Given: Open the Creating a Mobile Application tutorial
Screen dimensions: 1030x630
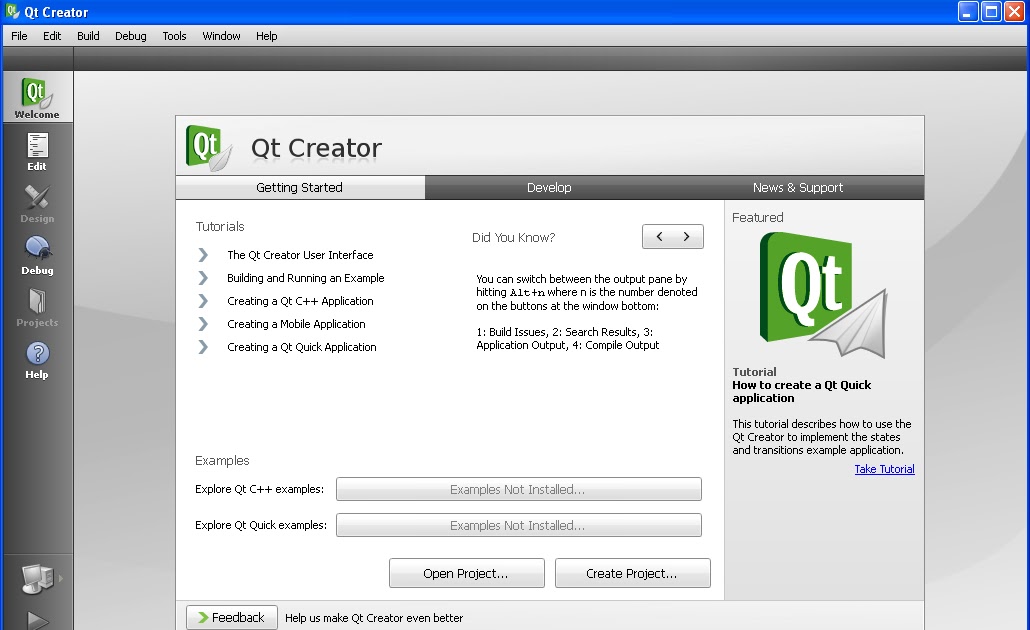Looking at the screenshot, I should [x=296, y=324].
